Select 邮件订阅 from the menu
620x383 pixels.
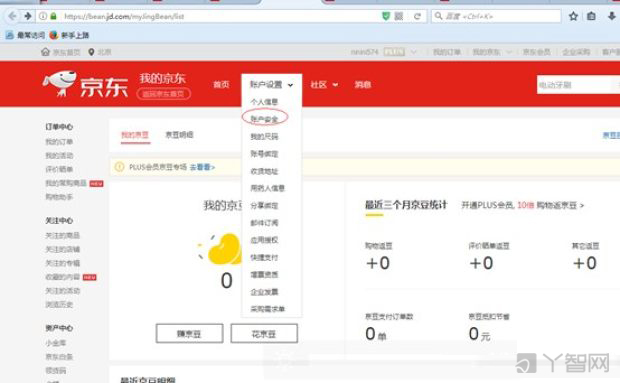264,223
